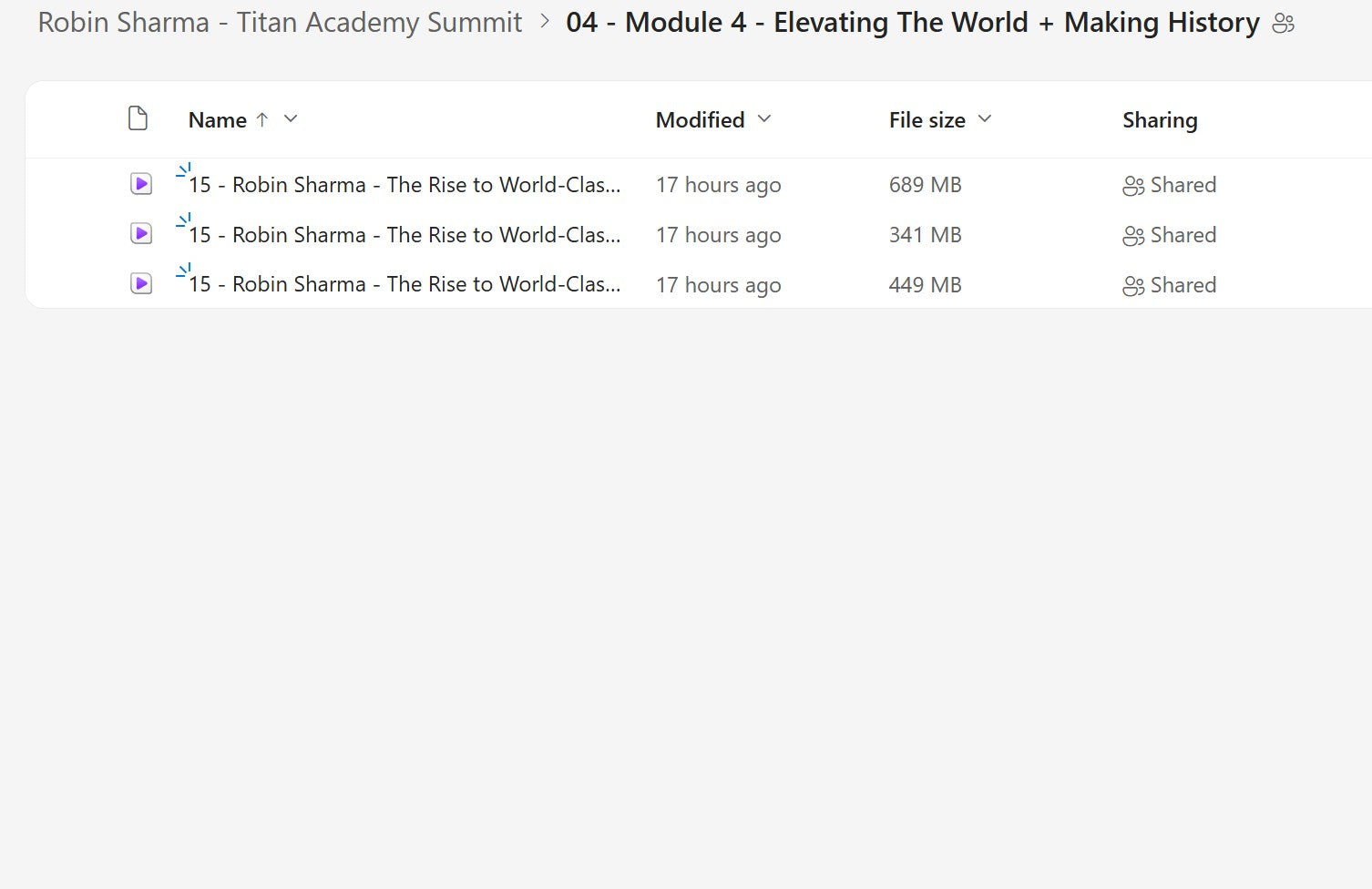This screenshot has width=1372, height=889.
Task: Click the Shared people icon for the 689 MB file
Action: click(1133, 185)
